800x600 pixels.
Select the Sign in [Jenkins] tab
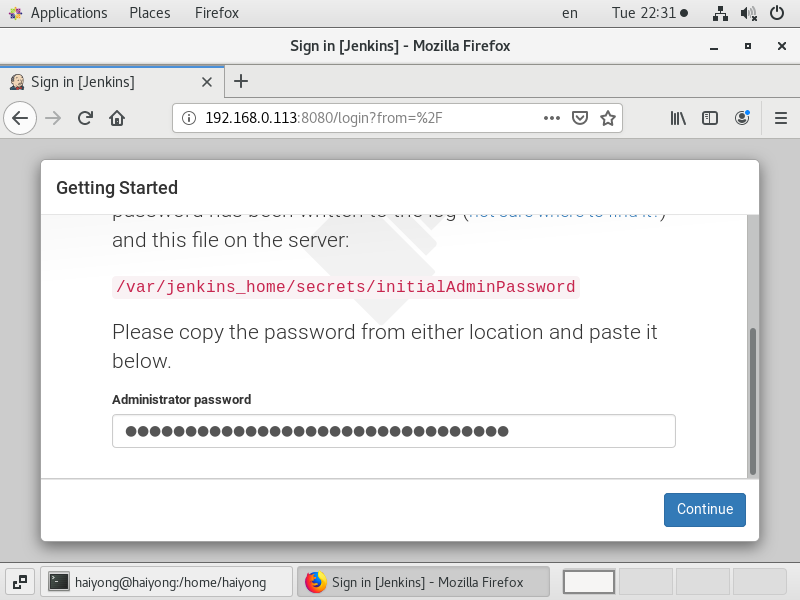(112, 82)
